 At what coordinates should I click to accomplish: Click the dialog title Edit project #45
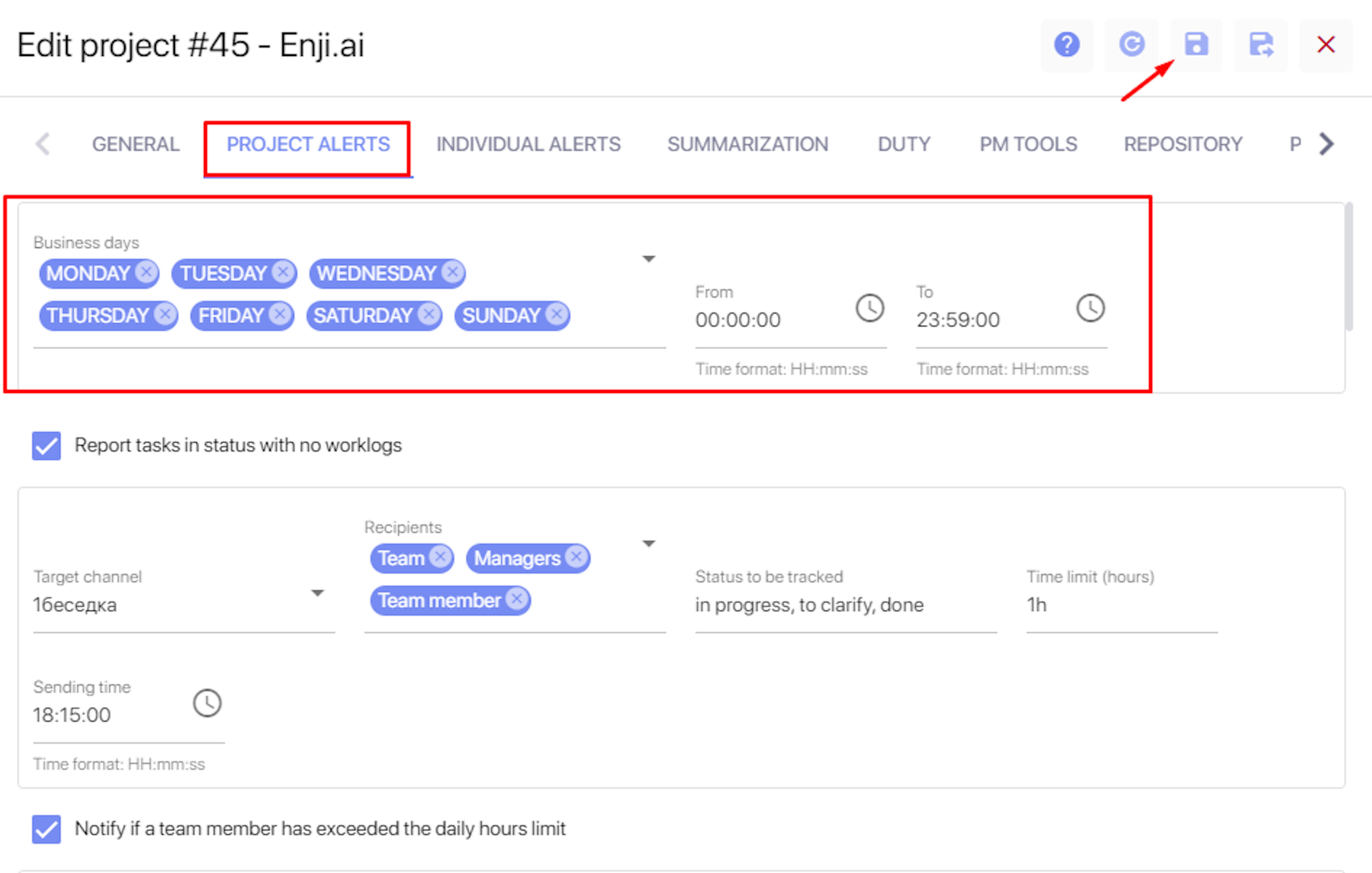point(190,45)
